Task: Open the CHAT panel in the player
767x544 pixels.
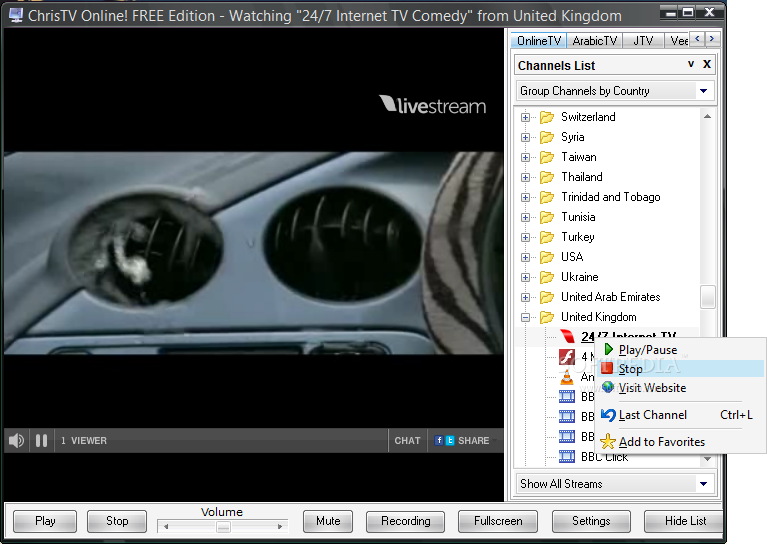Action: [407, 440]
